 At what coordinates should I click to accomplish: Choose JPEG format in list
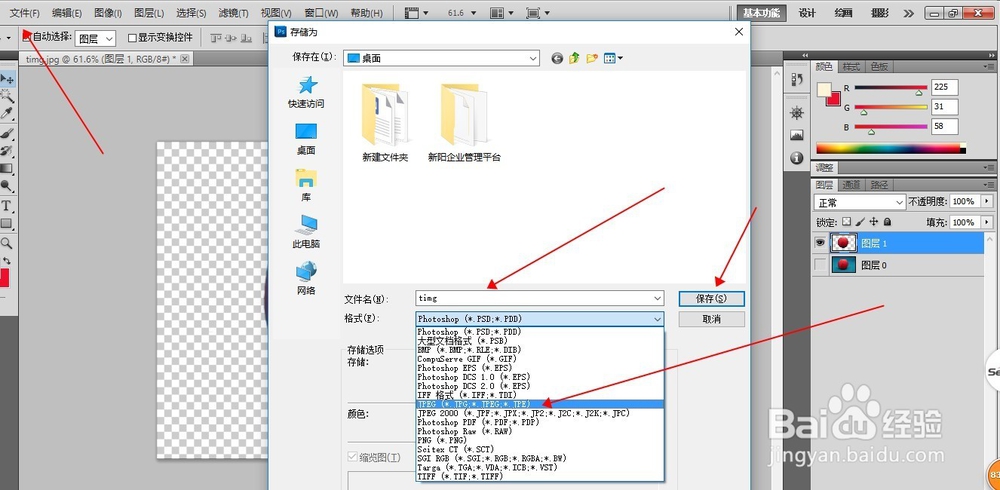540,404
